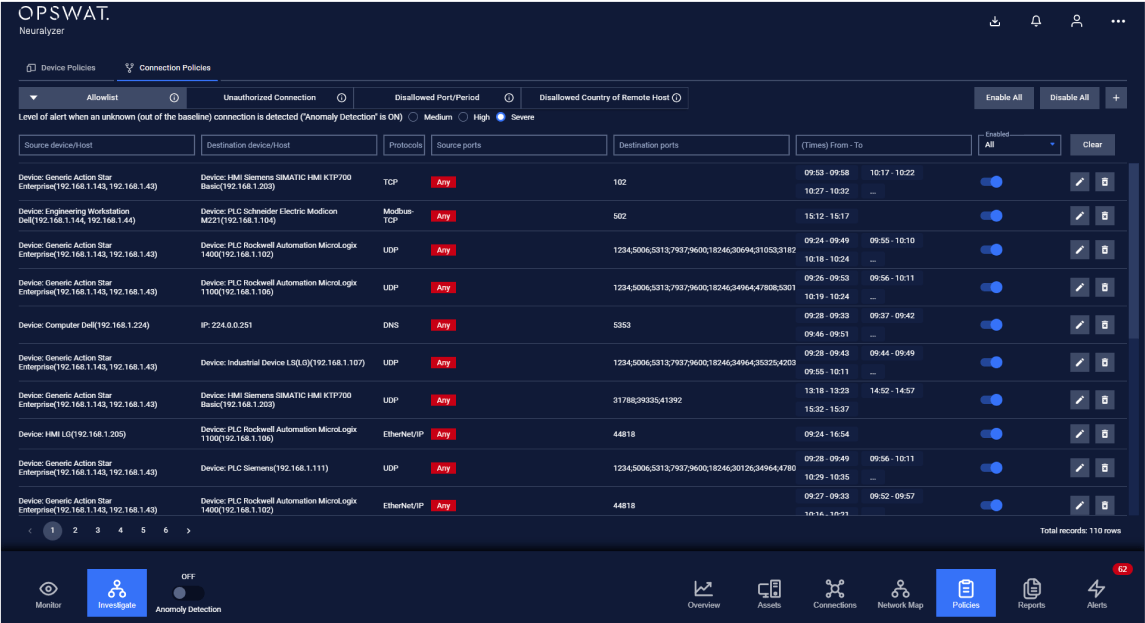The width and height of the screenshot is (1145, 623).
Task: Open the Policies page
Action: click(x=966, y=593)
